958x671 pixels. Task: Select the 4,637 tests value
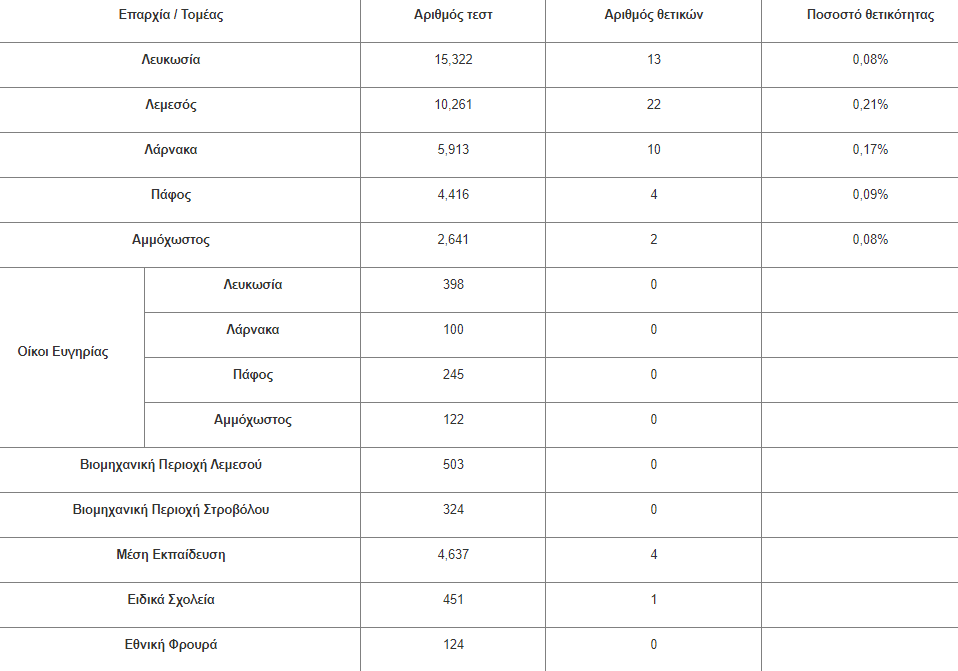(453, 555)
